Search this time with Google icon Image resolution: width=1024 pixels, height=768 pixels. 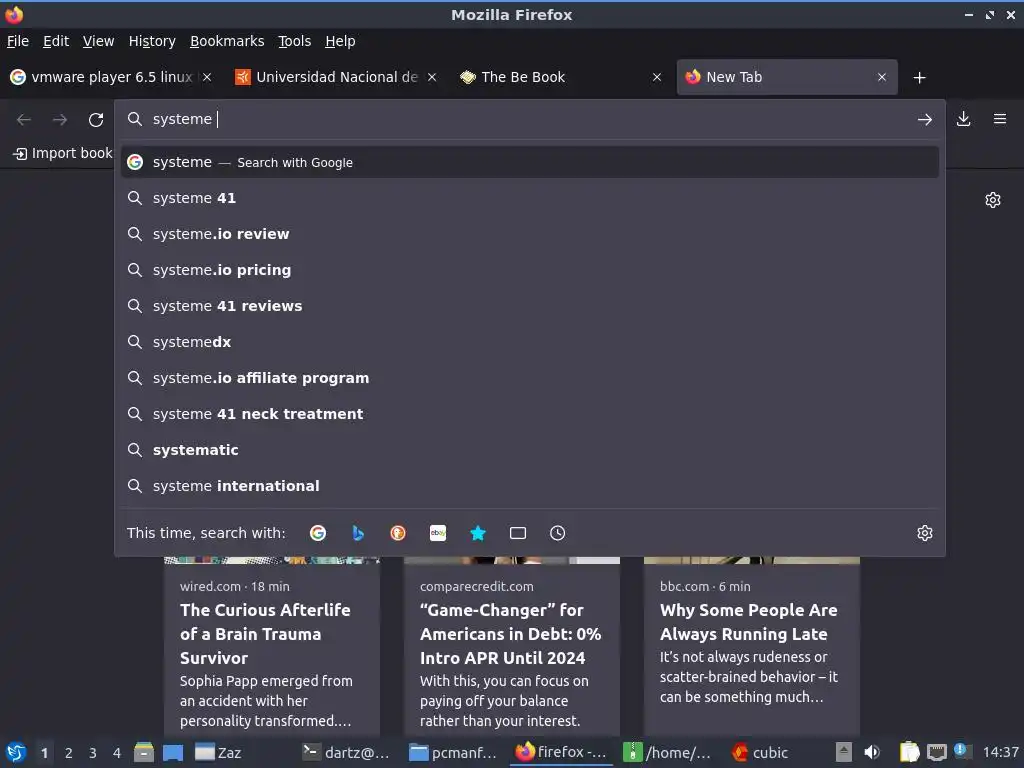click(318, 533)
